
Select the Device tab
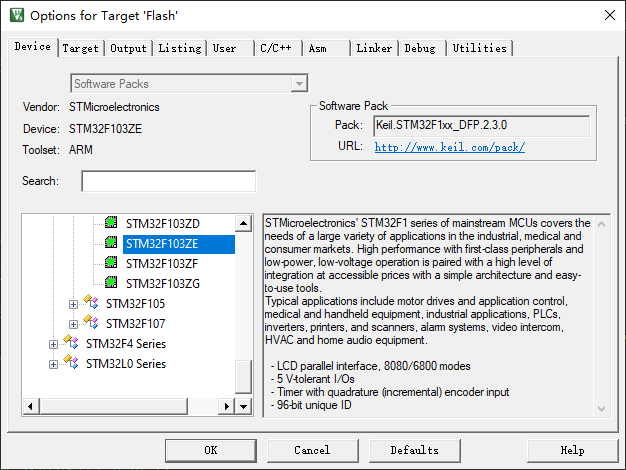33,47
